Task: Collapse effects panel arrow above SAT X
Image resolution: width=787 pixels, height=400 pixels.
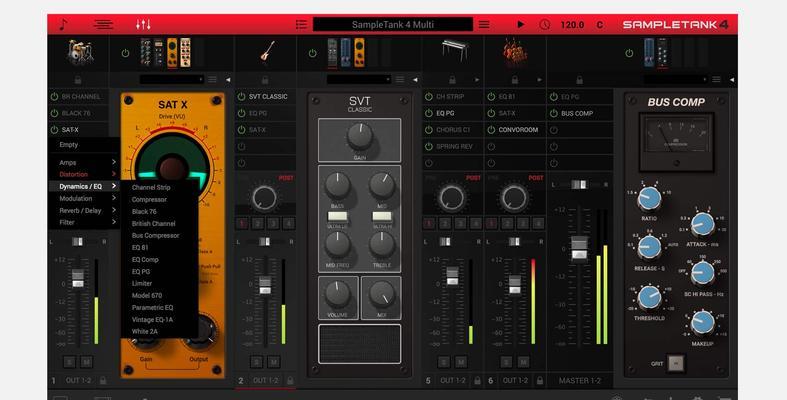Action: tap(228, 80)
